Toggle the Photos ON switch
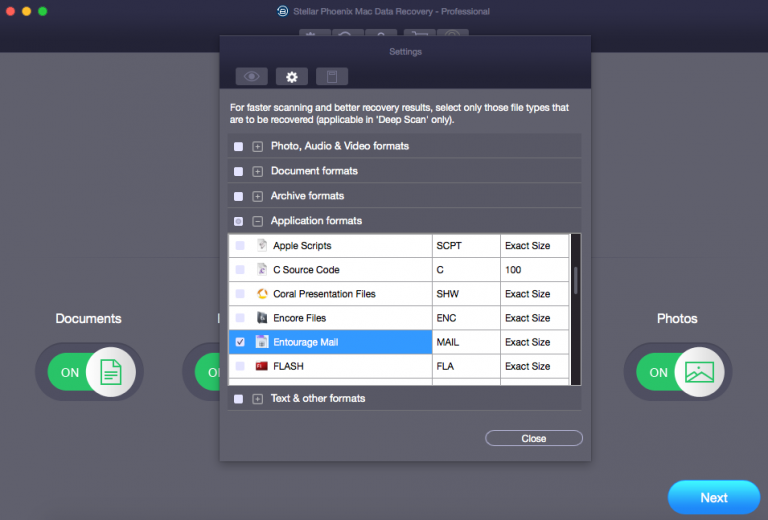This screenshot has height=520, width=768. pyautogui.click(x=680, y=372)
